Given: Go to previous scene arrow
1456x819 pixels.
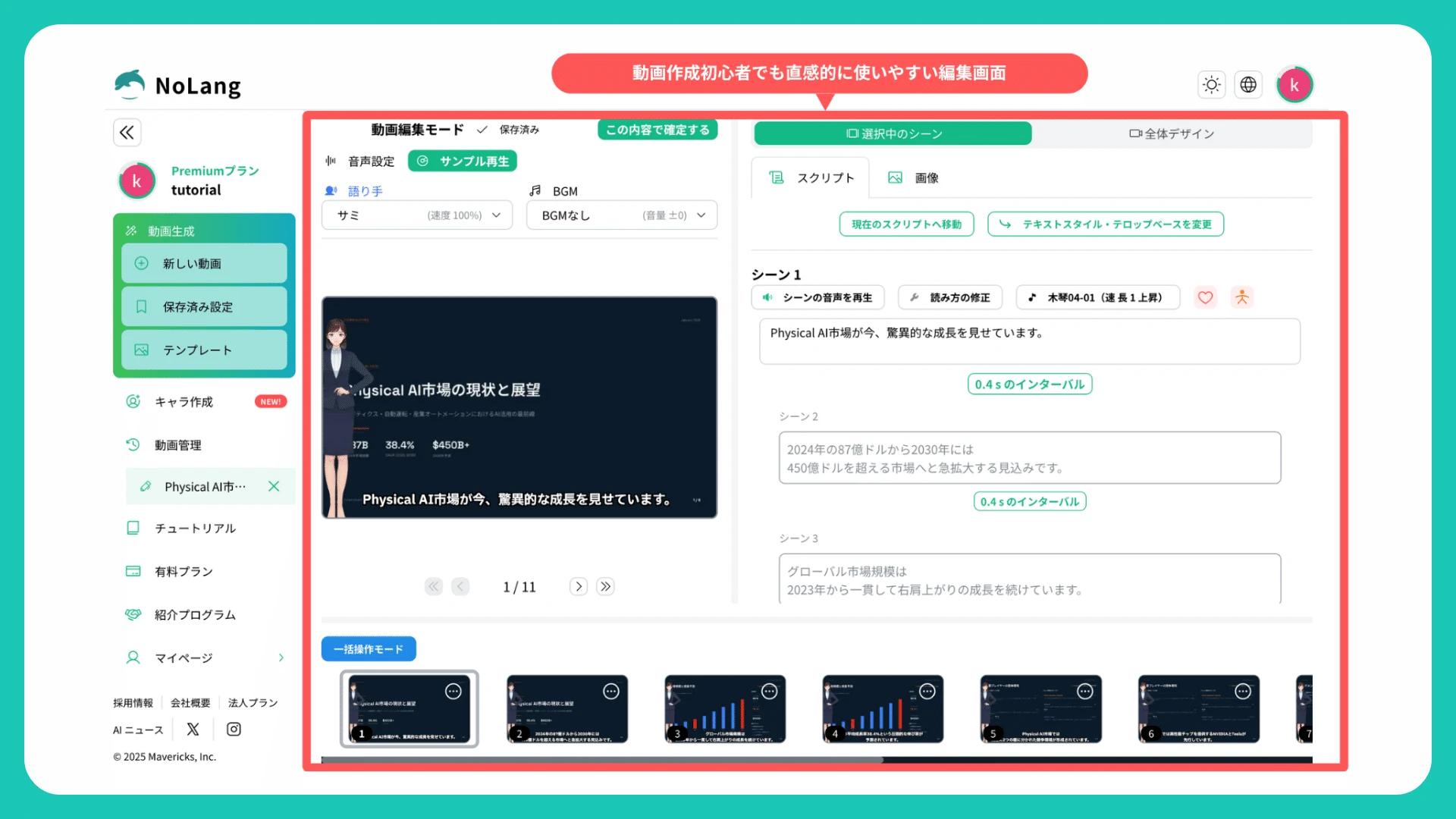Looking at the screenshot, I should [460, 586].
